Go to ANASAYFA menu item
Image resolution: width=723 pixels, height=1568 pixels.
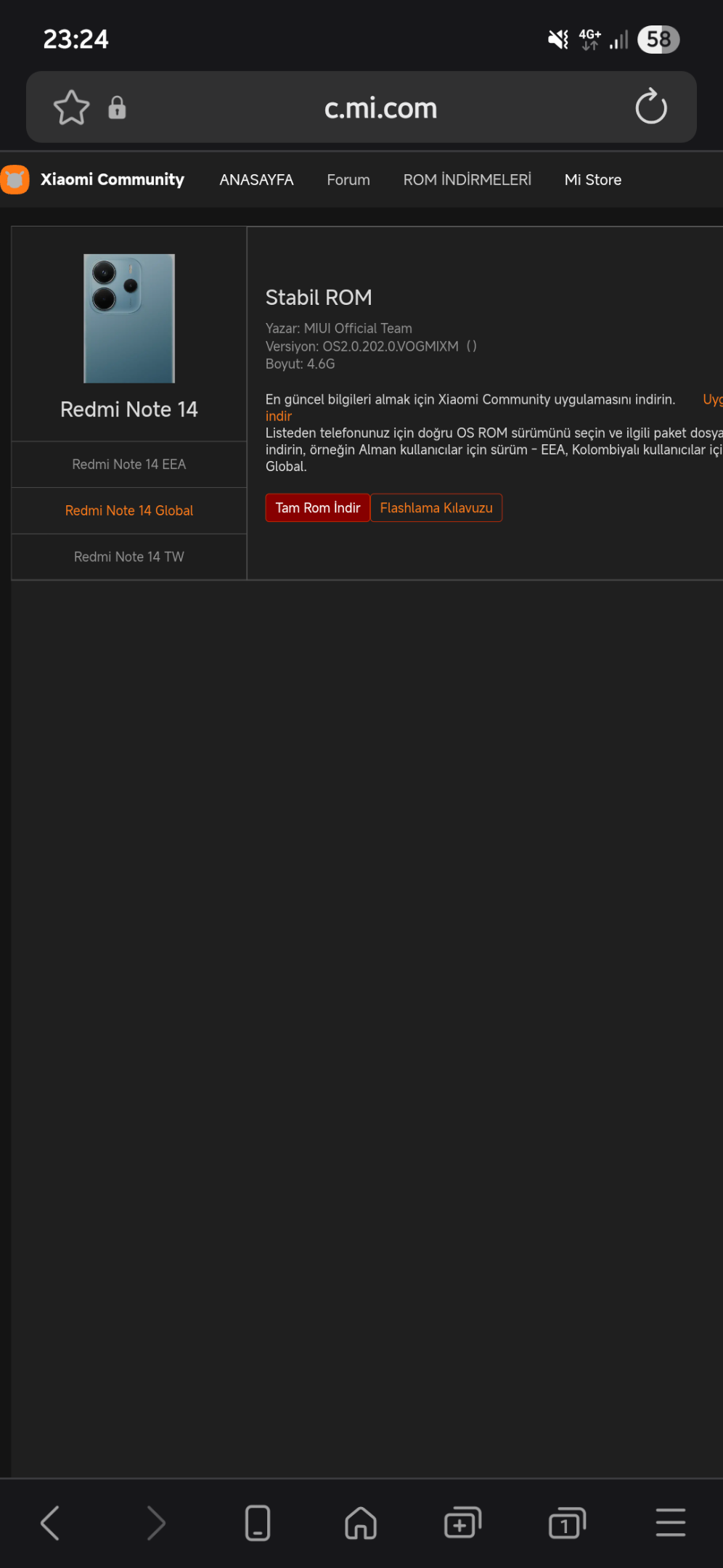256,179
